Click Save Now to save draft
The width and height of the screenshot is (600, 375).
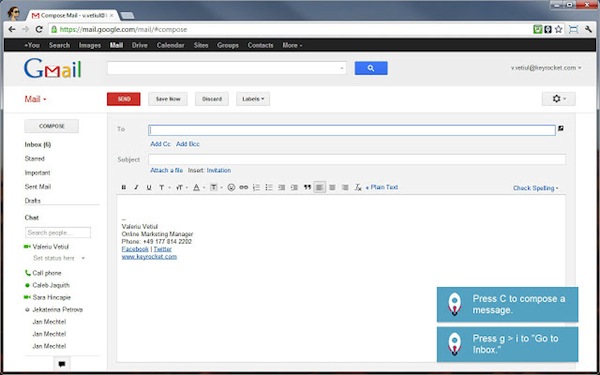tap(168, 99)
